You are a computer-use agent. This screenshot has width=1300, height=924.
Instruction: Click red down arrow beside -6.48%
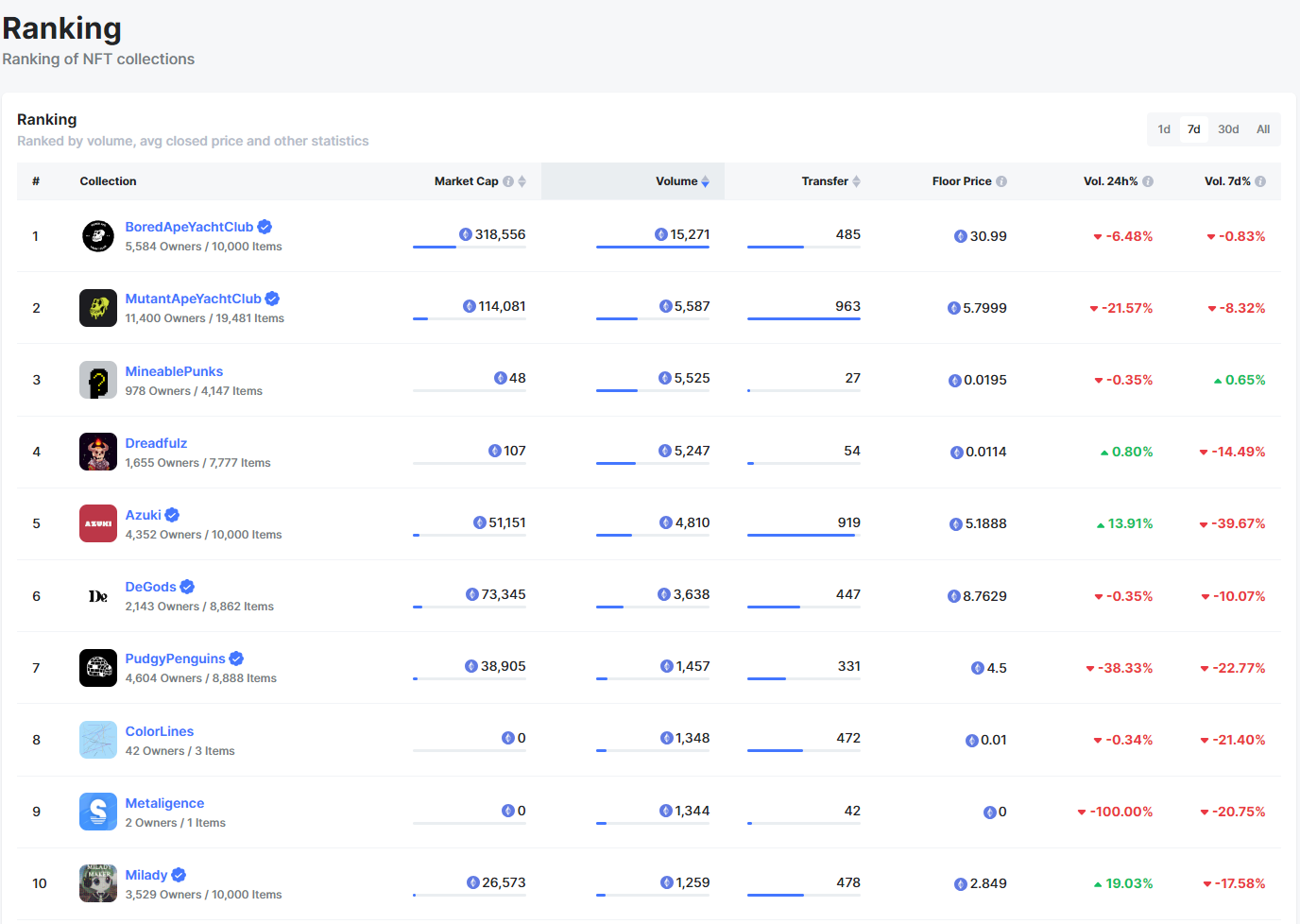point(1098,237)
